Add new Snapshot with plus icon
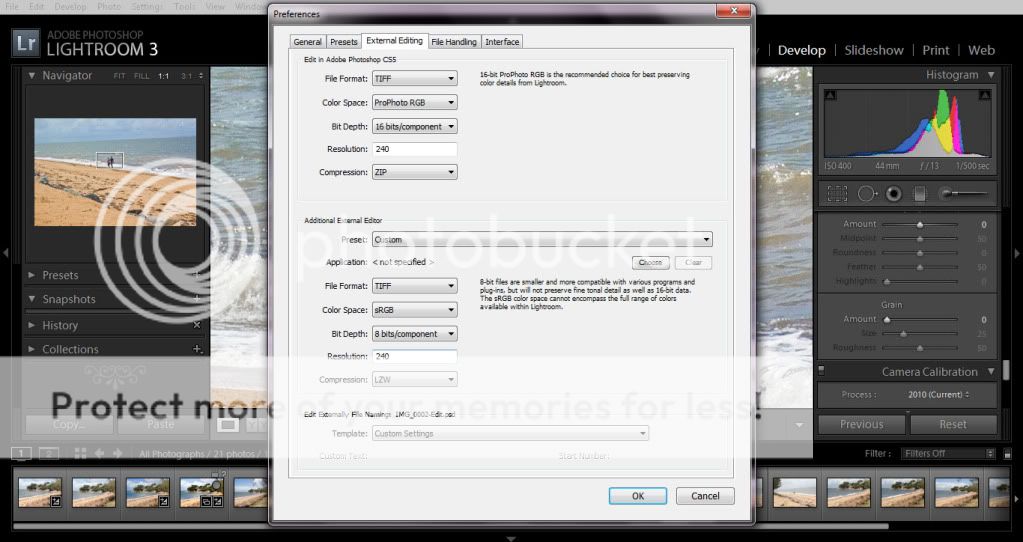This screenshot has height=542, width=1023. coord(197,299)
